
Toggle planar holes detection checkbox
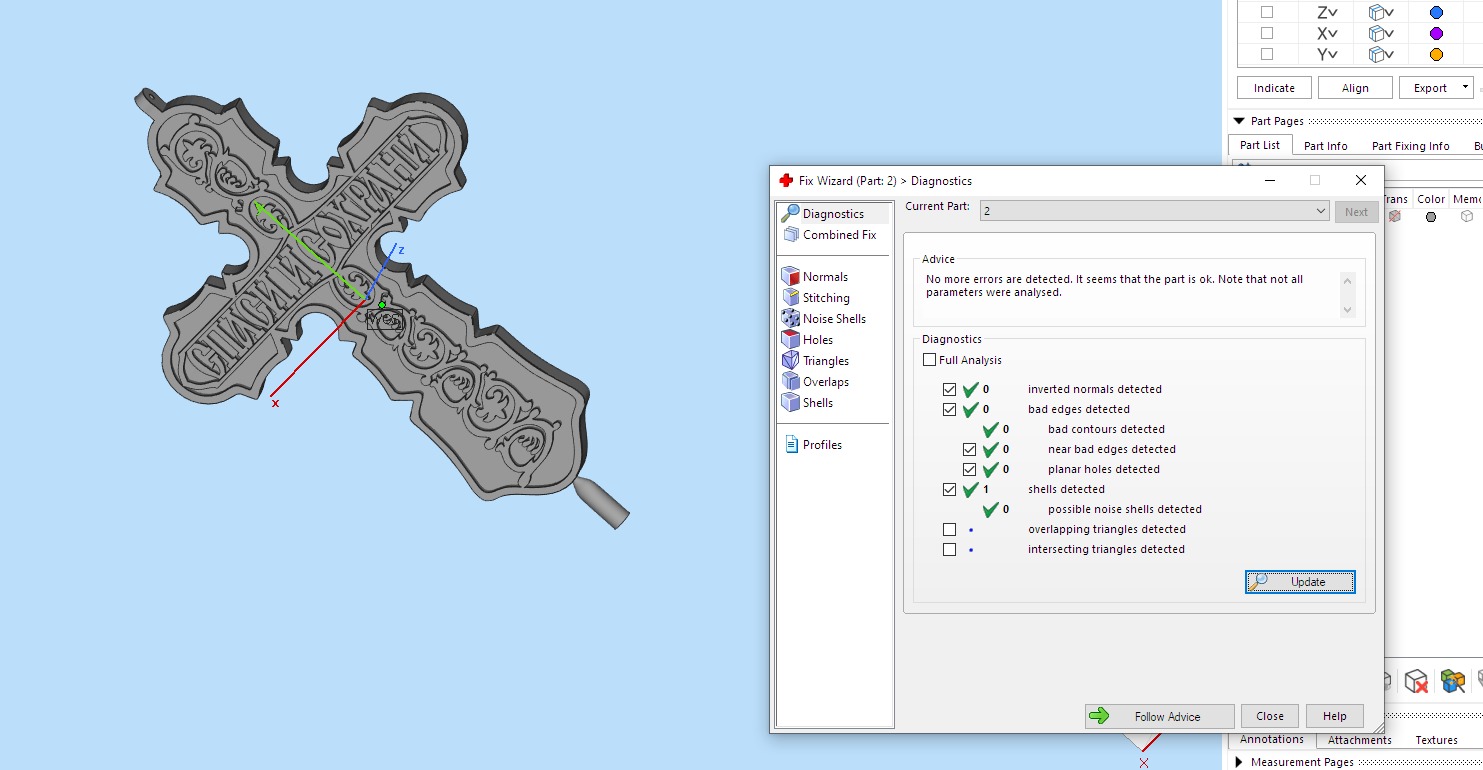tap(970, 469)
